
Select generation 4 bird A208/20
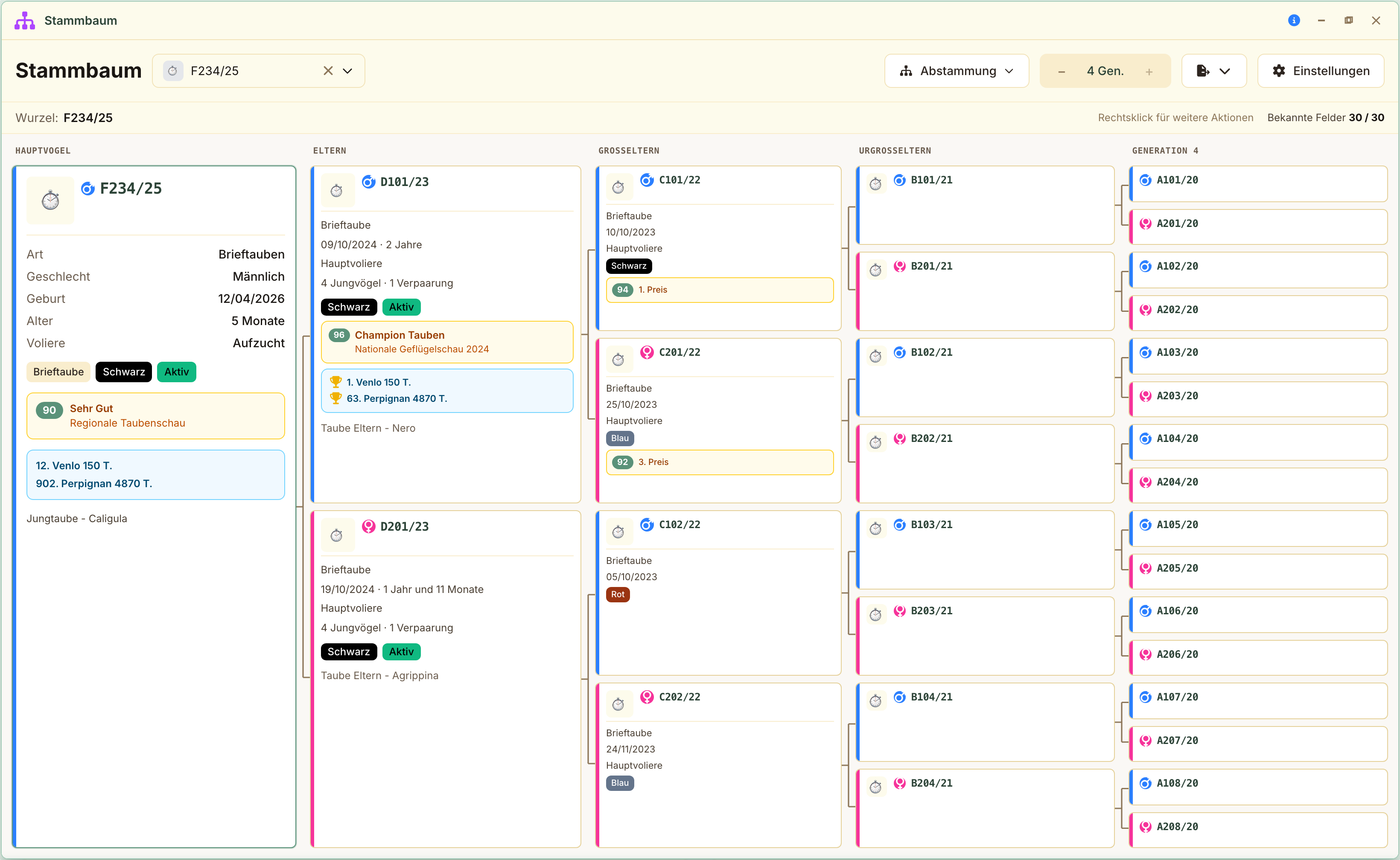[x=1258, y=830]
